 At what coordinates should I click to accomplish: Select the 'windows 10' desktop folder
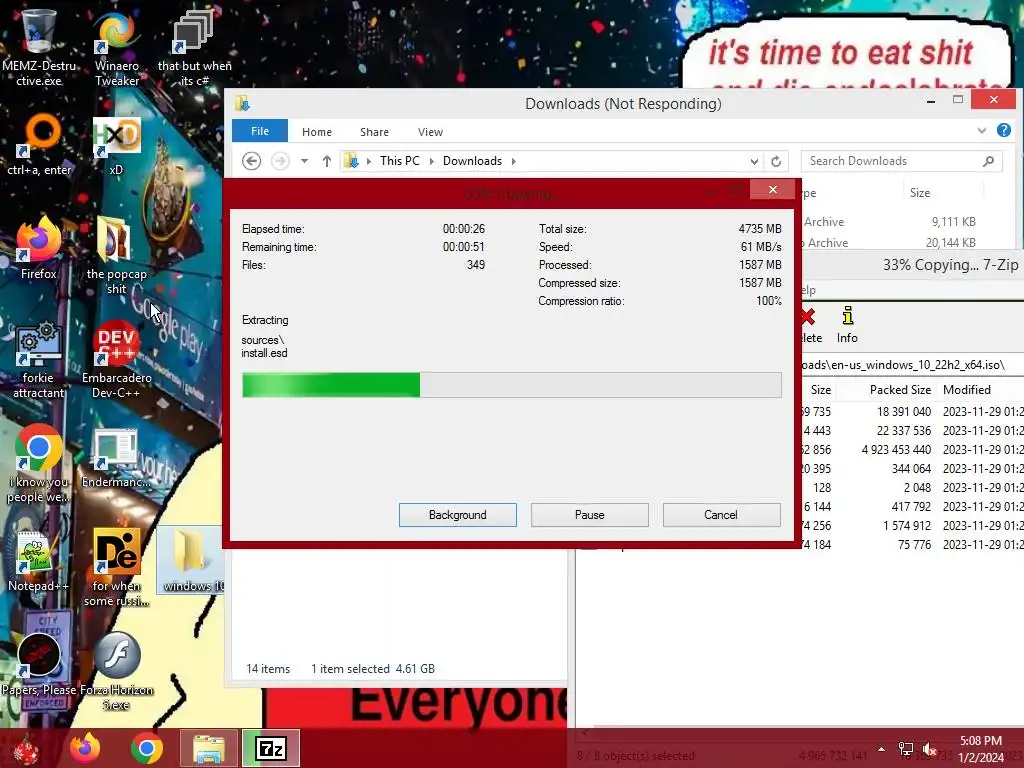tap(191, 560)
